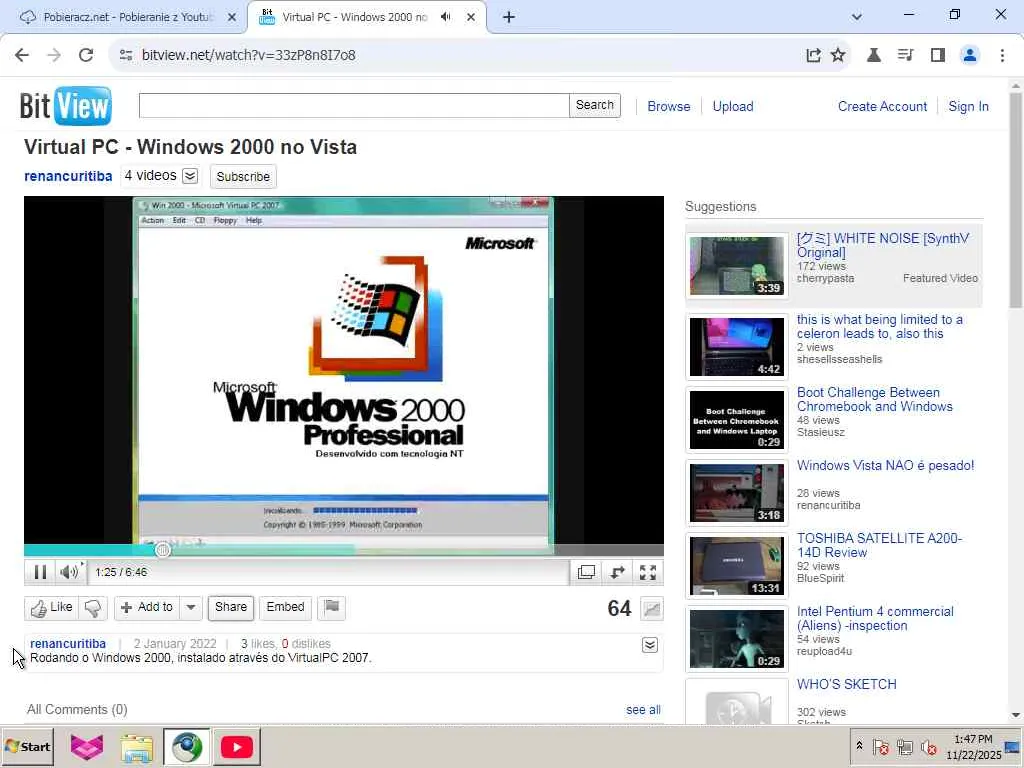Open WHO'S SKETCH video link
The height and width of the screenshot is (768, 1024).
click(x=846, y=684)
